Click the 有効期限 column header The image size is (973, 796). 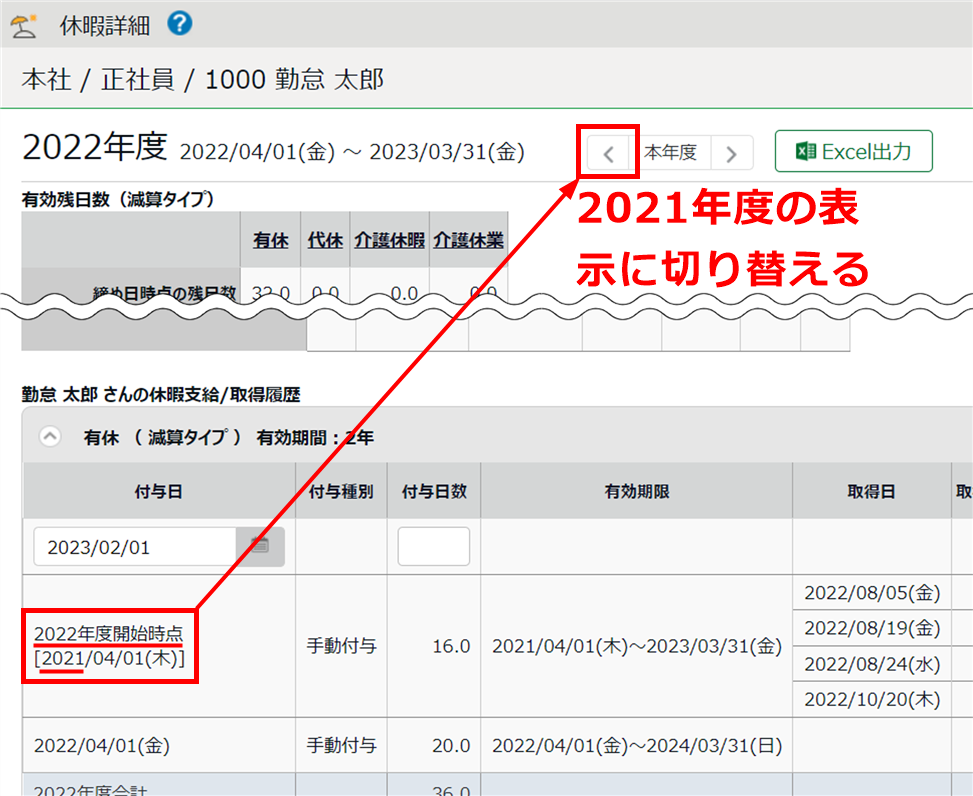[x=636, y=492]
